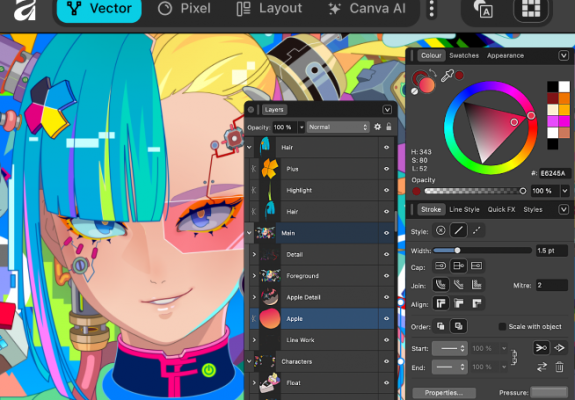Image resolution: width=575 pixels, height=400 pixels.
Task: Choose the third Align stroke icon
Action: (476, 304)
